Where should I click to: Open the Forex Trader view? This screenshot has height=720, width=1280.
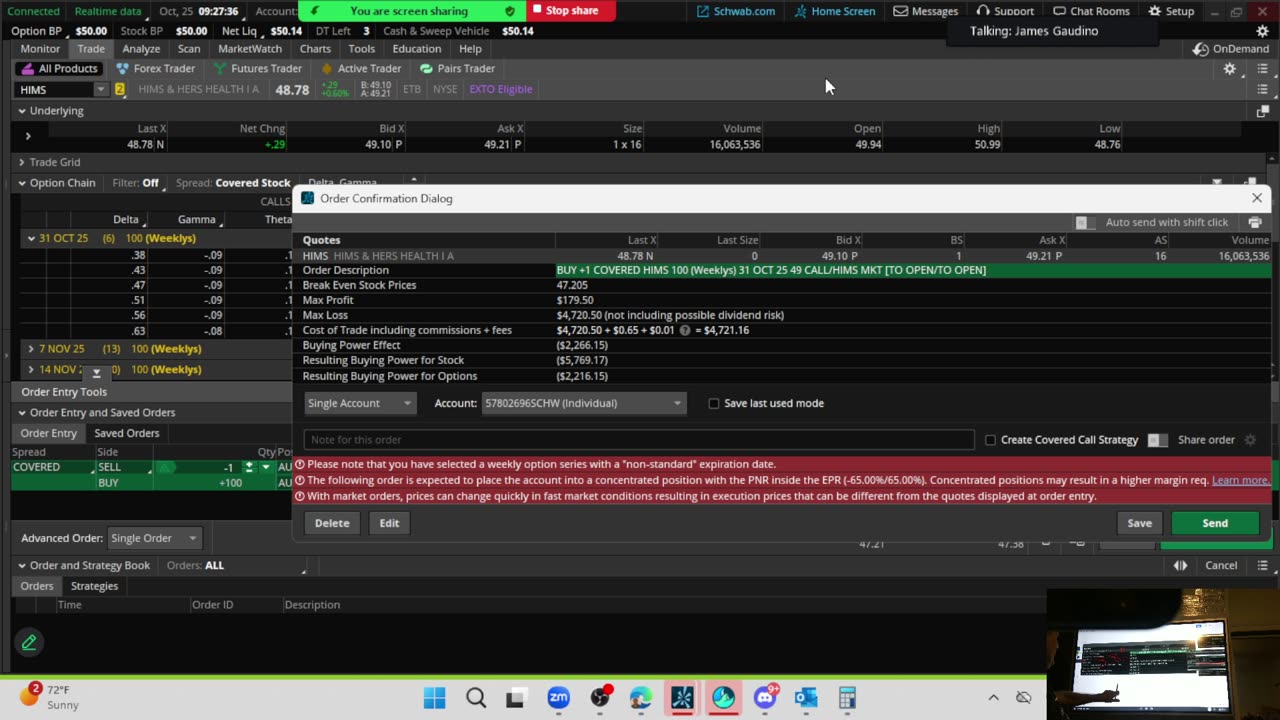click(x=155, y=69)
